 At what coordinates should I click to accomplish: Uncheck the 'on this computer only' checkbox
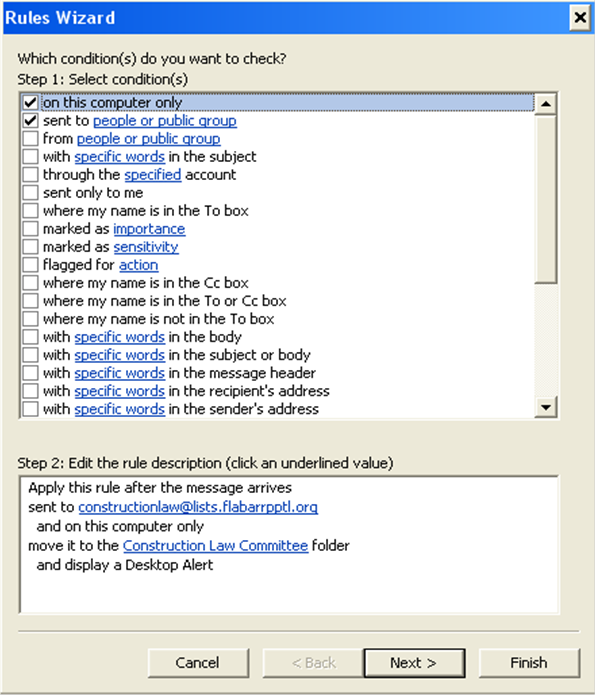[x=30, y=103]
